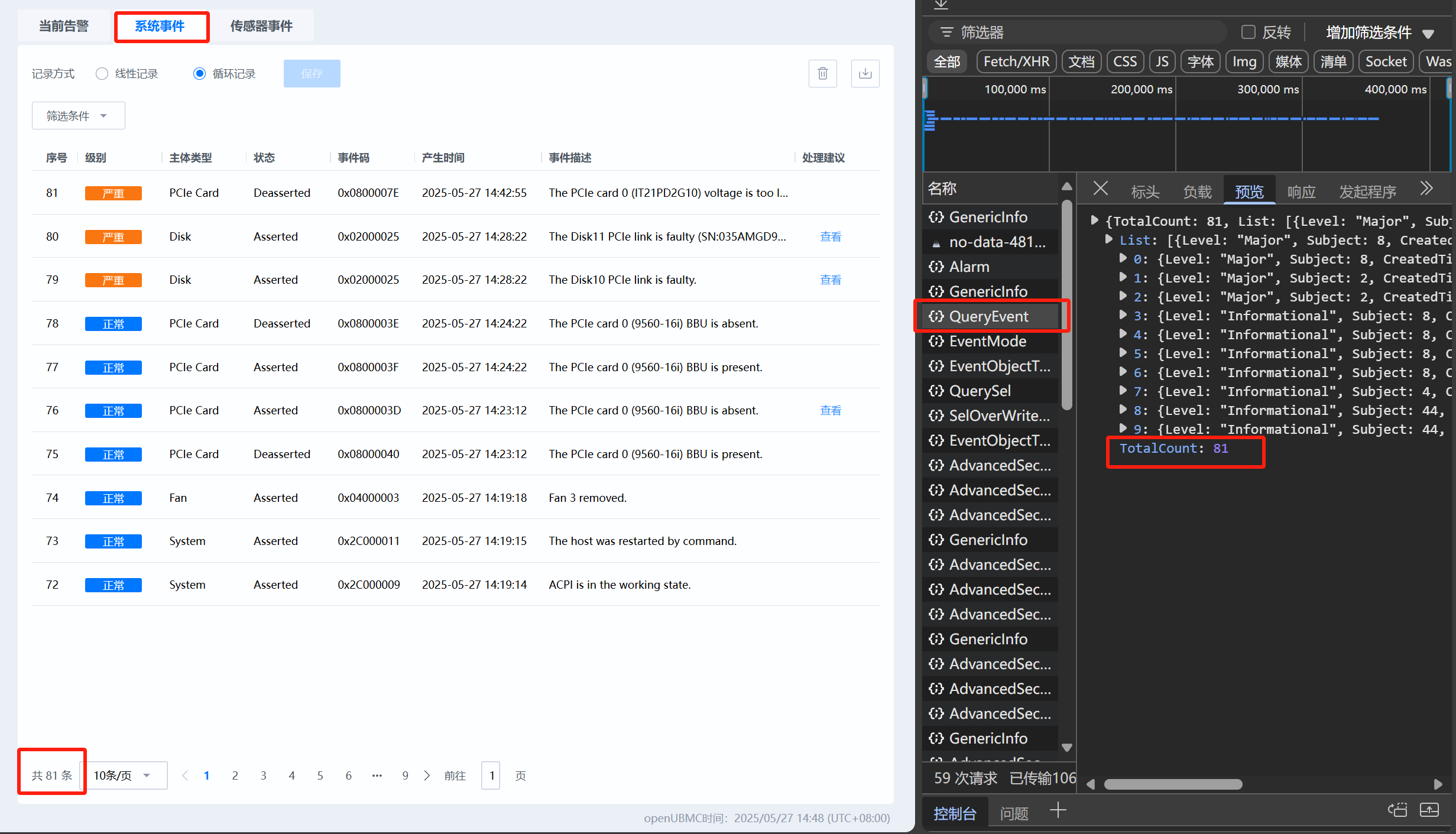Enable the 反转 filter checkbox
The image size is (1456, 834).
pyautogui.click(x=1248, y=32)
